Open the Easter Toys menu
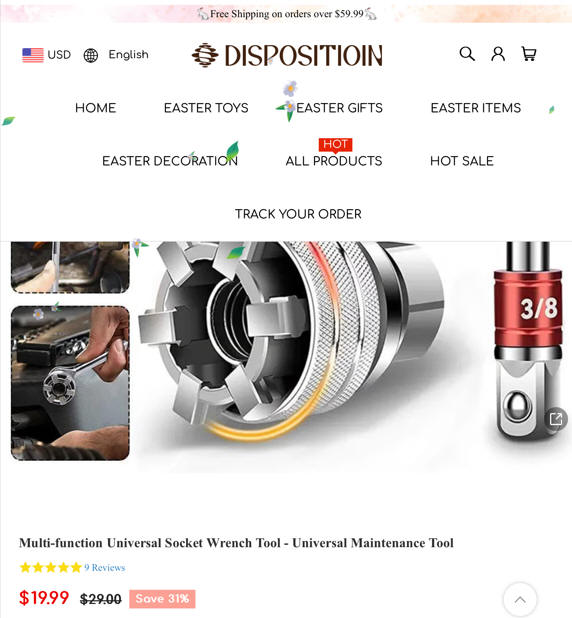 (x=206, y=108)
